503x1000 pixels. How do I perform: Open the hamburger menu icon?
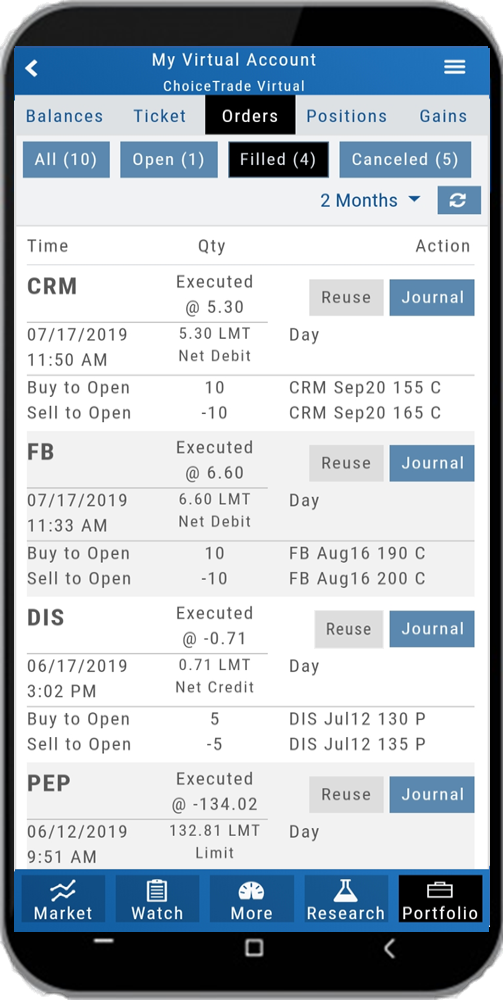click(455, 67)
